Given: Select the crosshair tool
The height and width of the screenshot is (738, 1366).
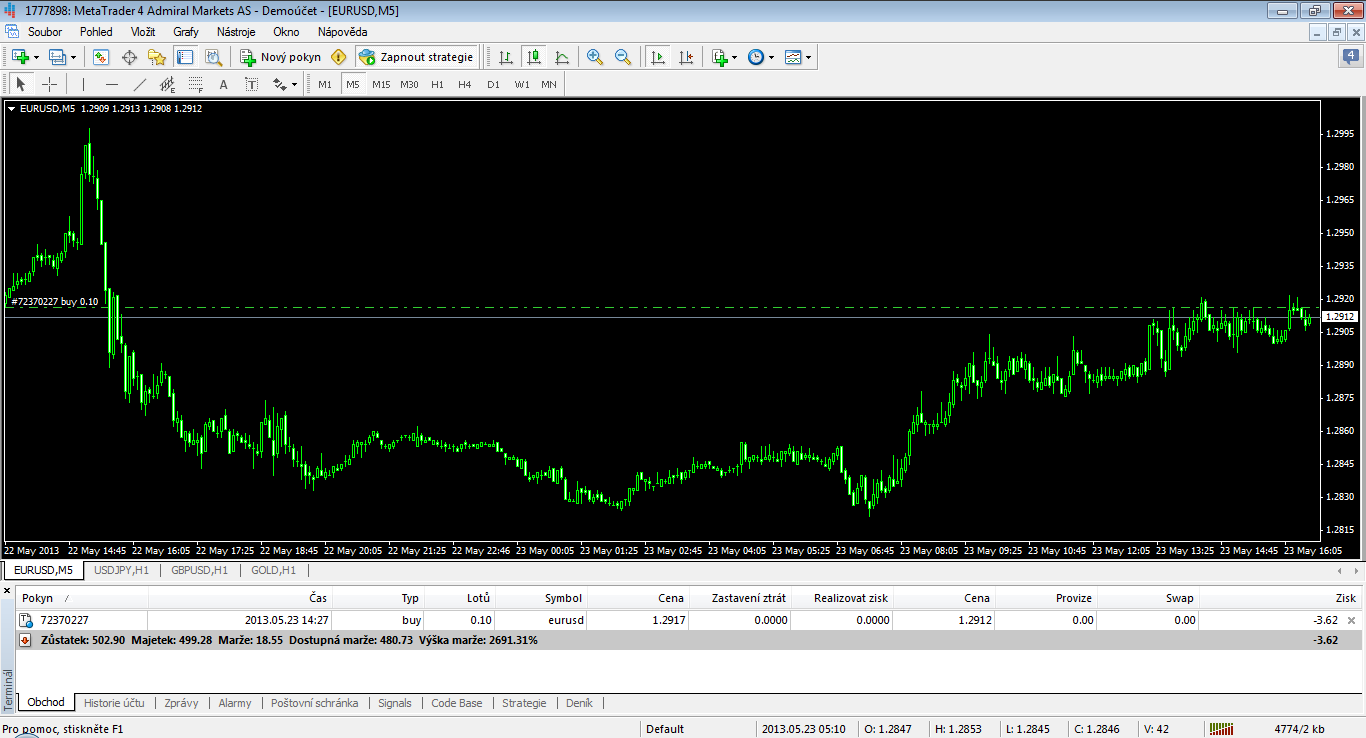Looking at the screenshot, I should coord(49,84).
